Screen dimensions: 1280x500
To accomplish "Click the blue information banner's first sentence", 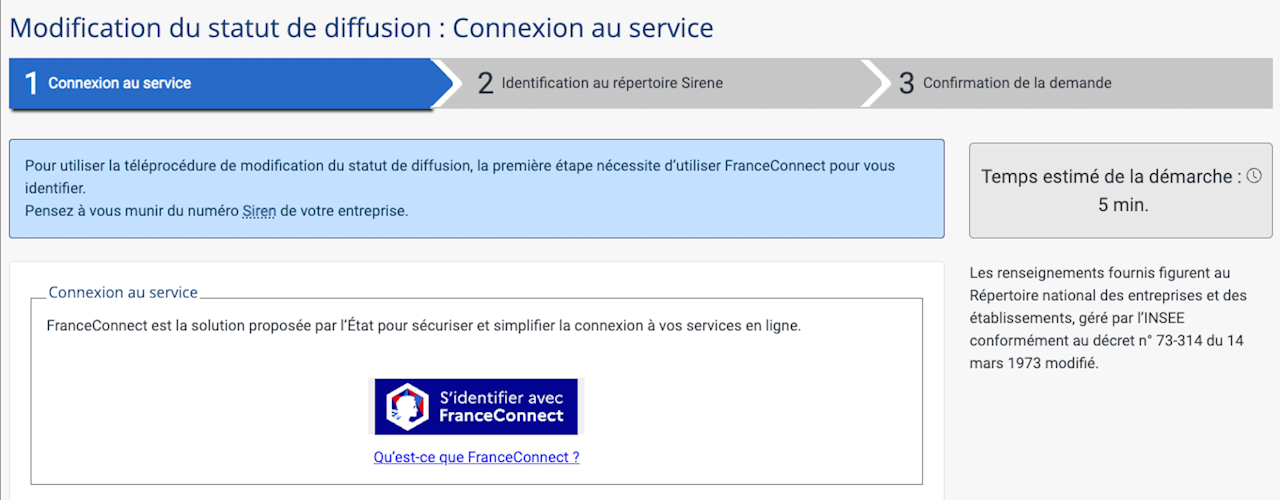I will [x=460, y=164].
